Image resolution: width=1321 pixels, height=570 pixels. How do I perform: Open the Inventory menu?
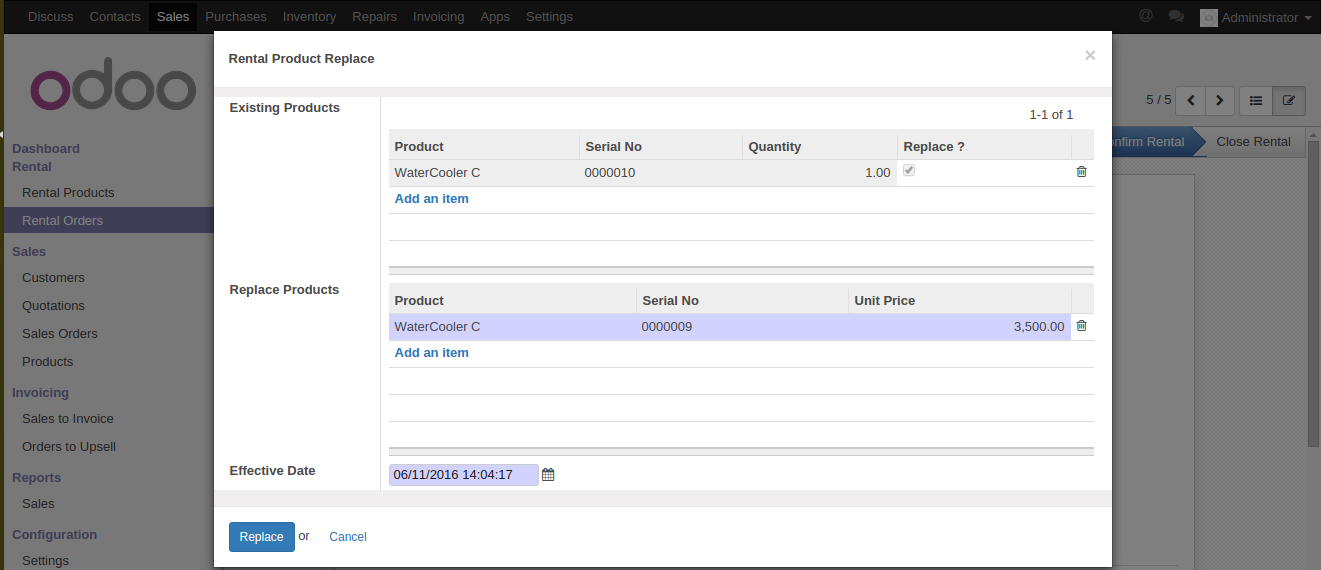[309, 17]
